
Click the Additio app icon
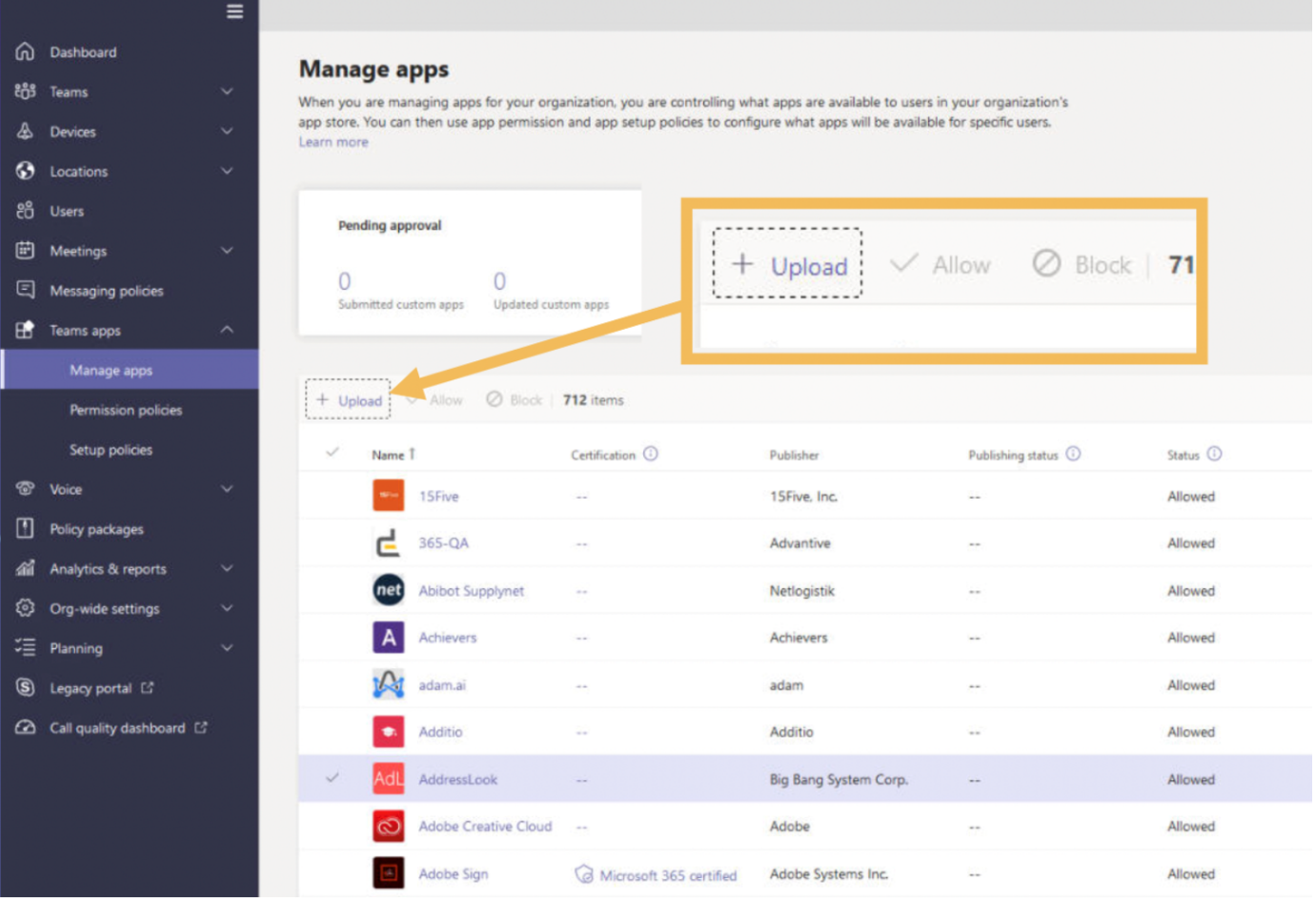click(389, 731)
